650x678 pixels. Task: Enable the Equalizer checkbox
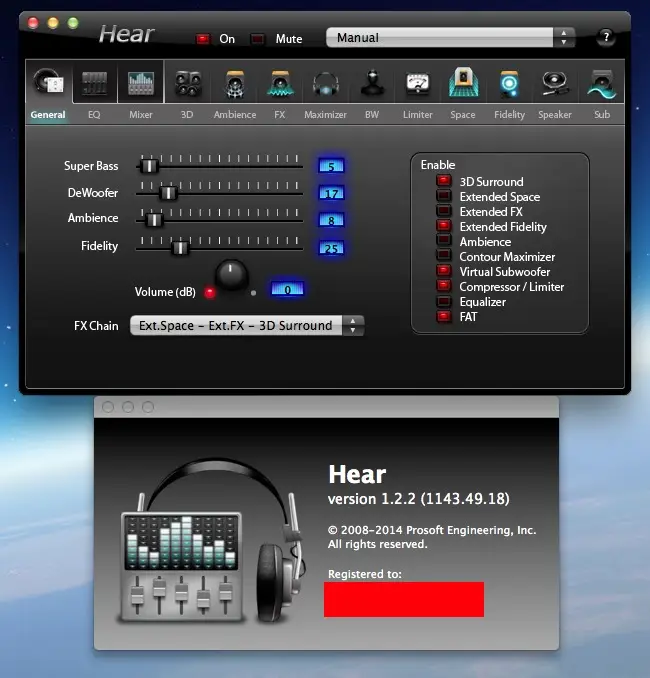[x=444, y=301]
